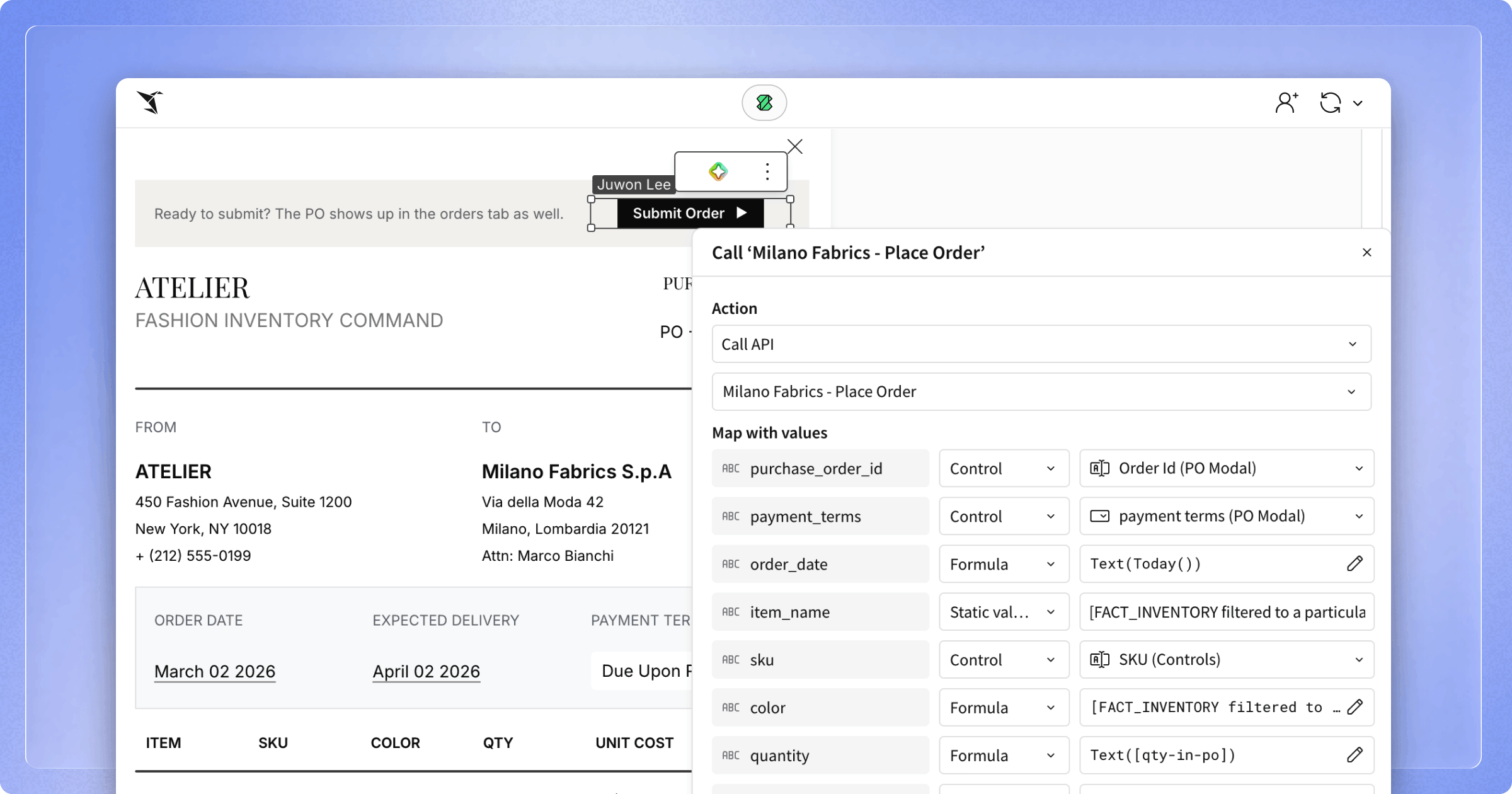Close the Call Milano Fabrics panel
The width and height of the screenshot is (1512, 794).
click(x=1366, y=252)
